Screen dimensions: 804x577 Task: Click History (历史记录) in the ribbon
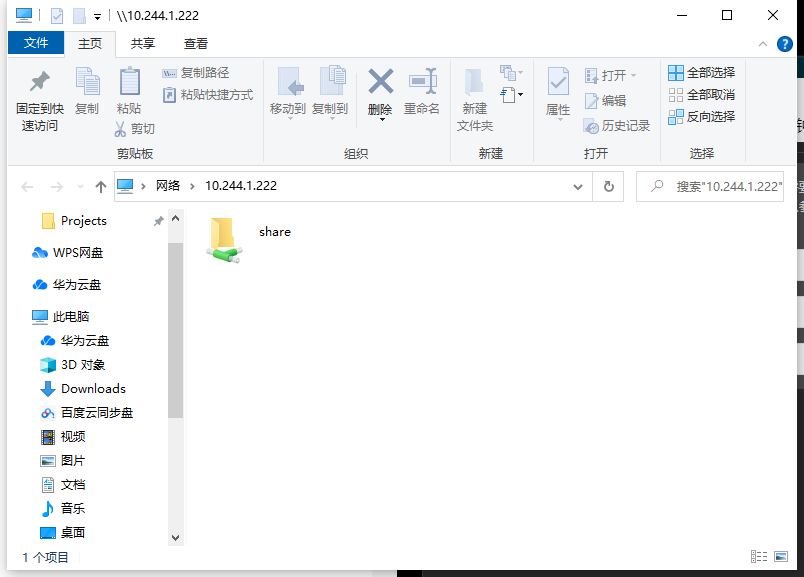[616, 126]
